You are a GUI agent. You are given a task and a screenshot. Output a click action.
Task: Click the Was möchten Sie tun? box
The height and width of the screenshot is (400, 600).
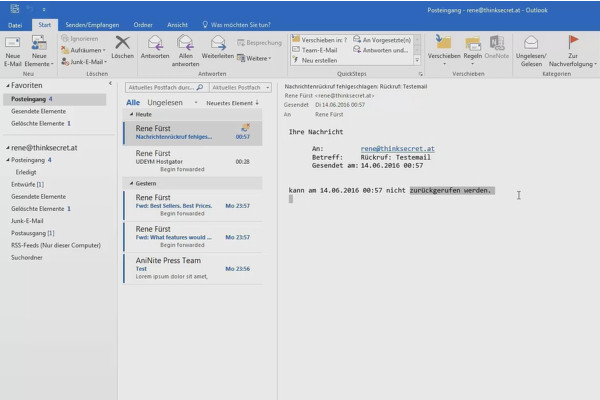click(236, 25)
